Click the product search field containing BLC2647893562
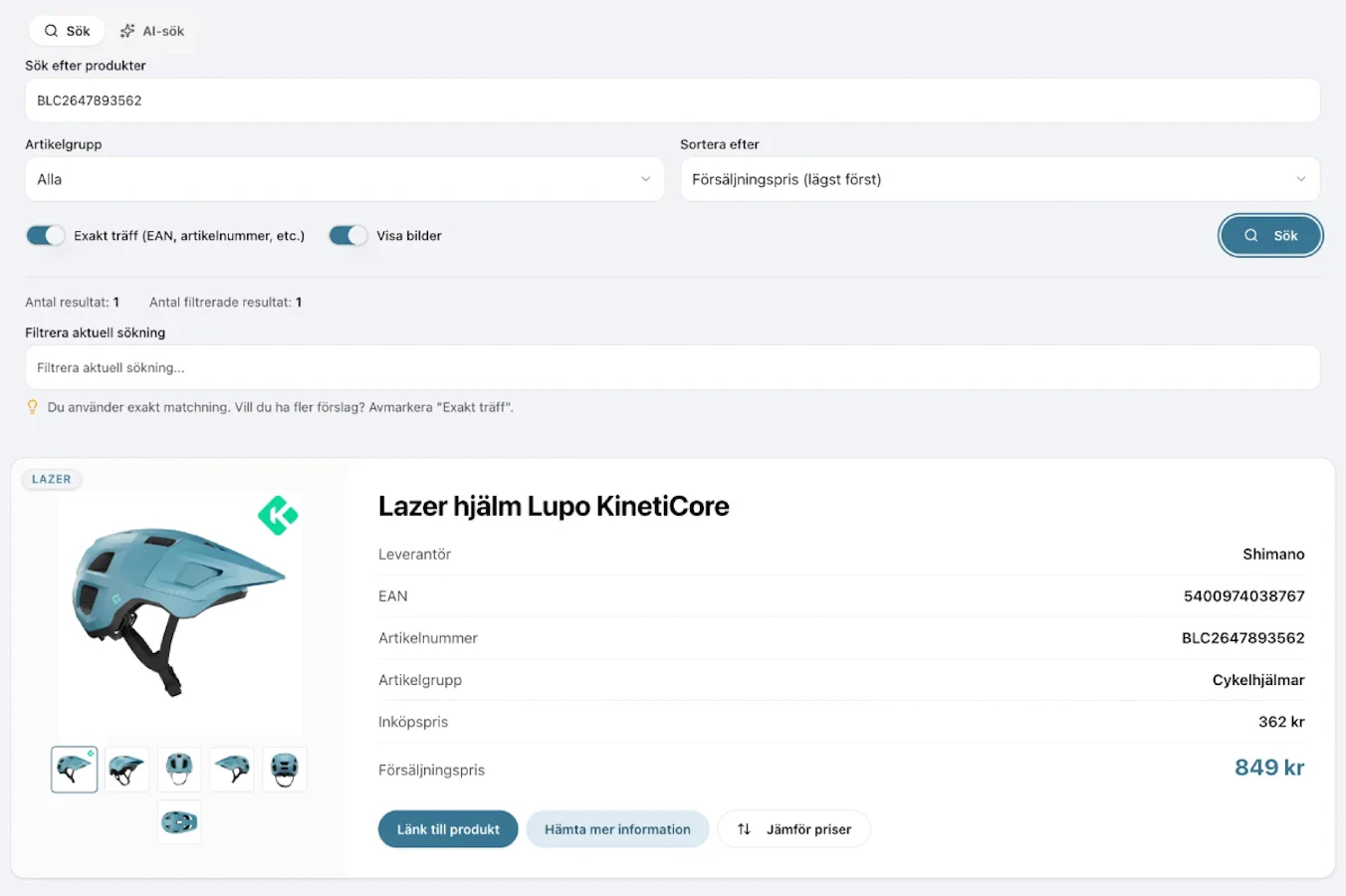The image size is (1346, 896). [x=672, y=101]
